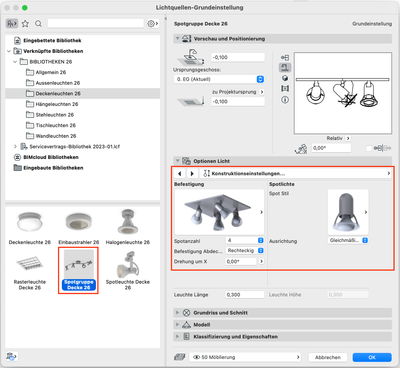
Task: Click the Klassifizierung und Eigenschaften icon
Action: pyautogui.click(x=187, y=337)
